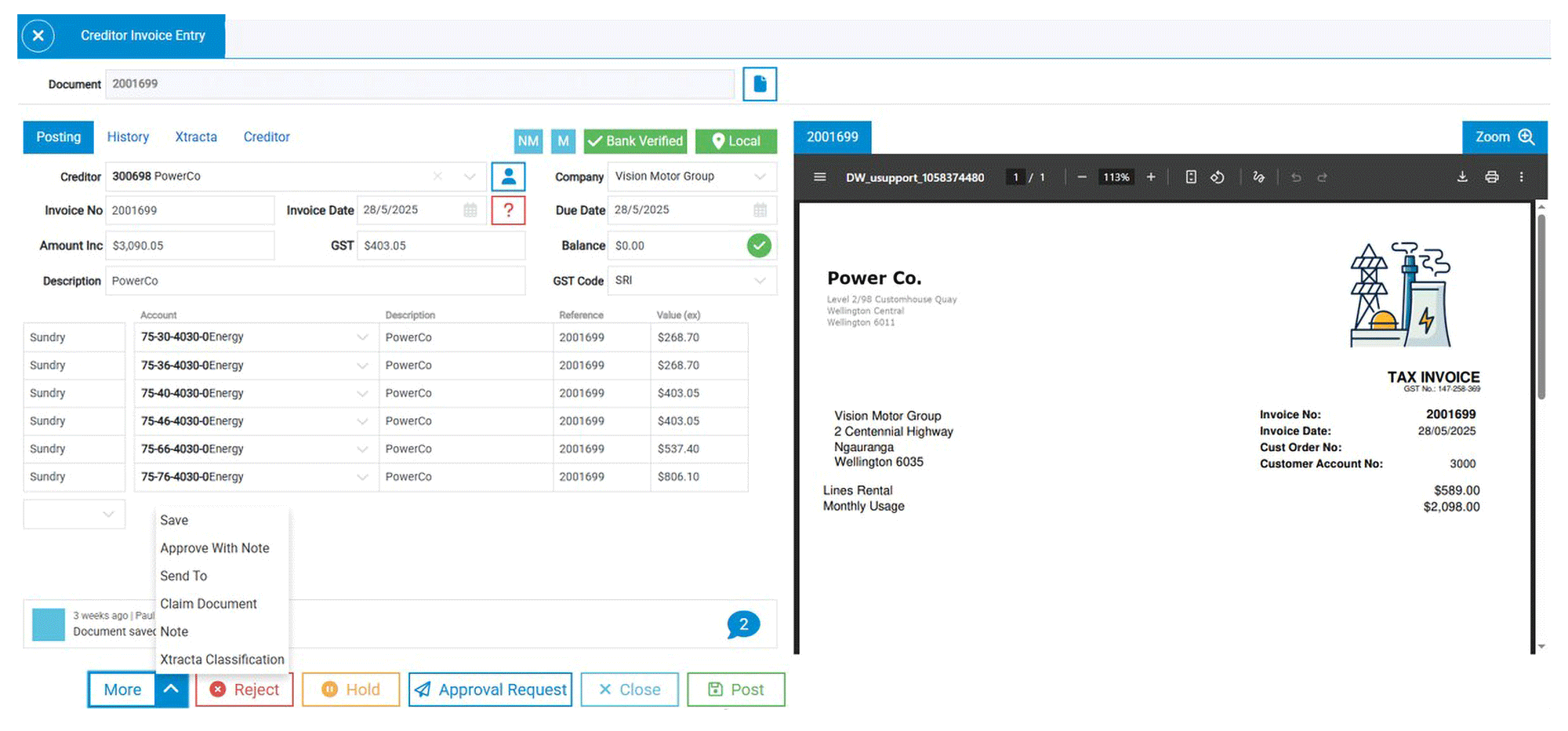
Task: Expand the Company dropdown
Action: 759,176
